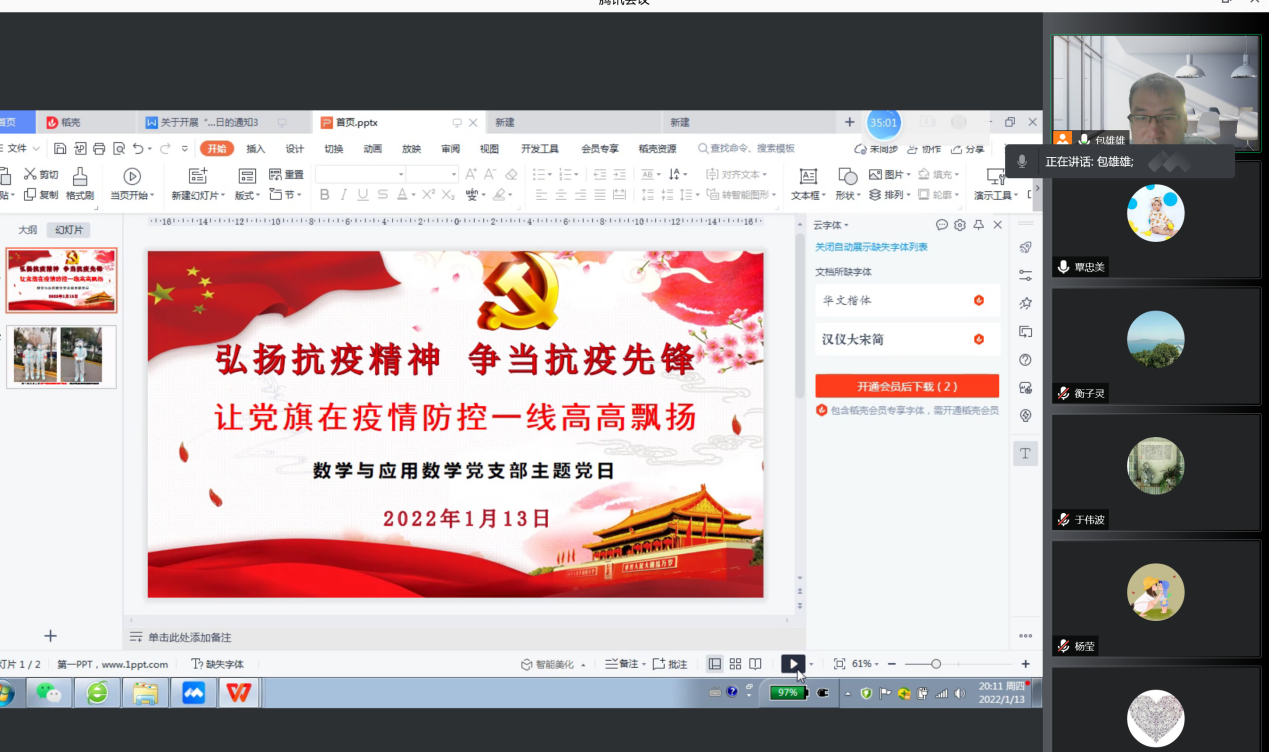
Task: Click the 文本框 text box tool
Action: coord(807,183)
